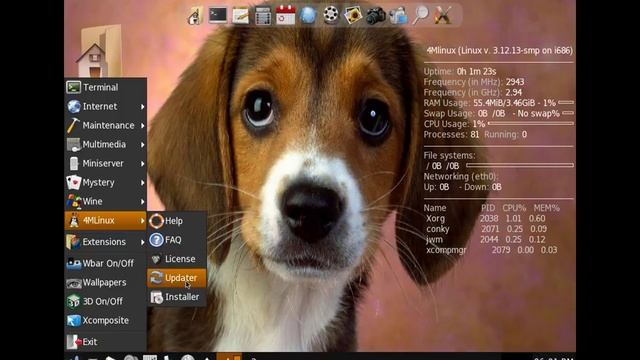Click the CPU Usage progress bar
This screenshot has height=360, width=640.
tap(531, 123)
